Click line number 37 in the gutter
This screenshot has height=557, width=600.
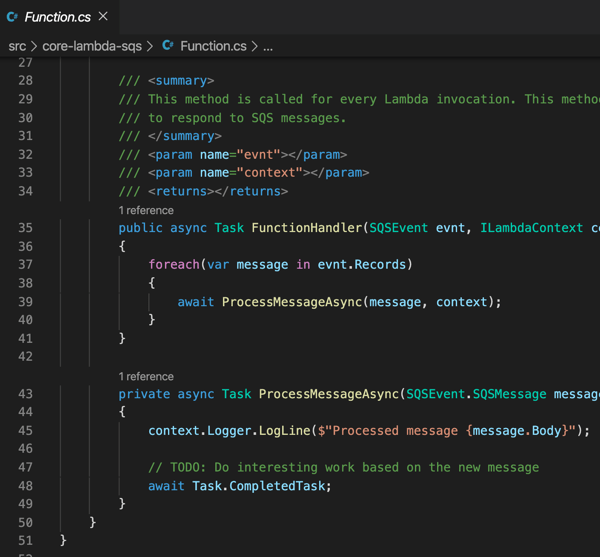(24, 265)
